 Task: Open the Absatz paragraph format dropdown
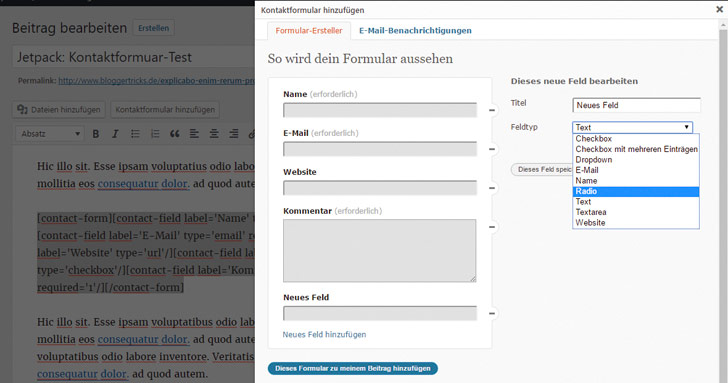point(49,134)
